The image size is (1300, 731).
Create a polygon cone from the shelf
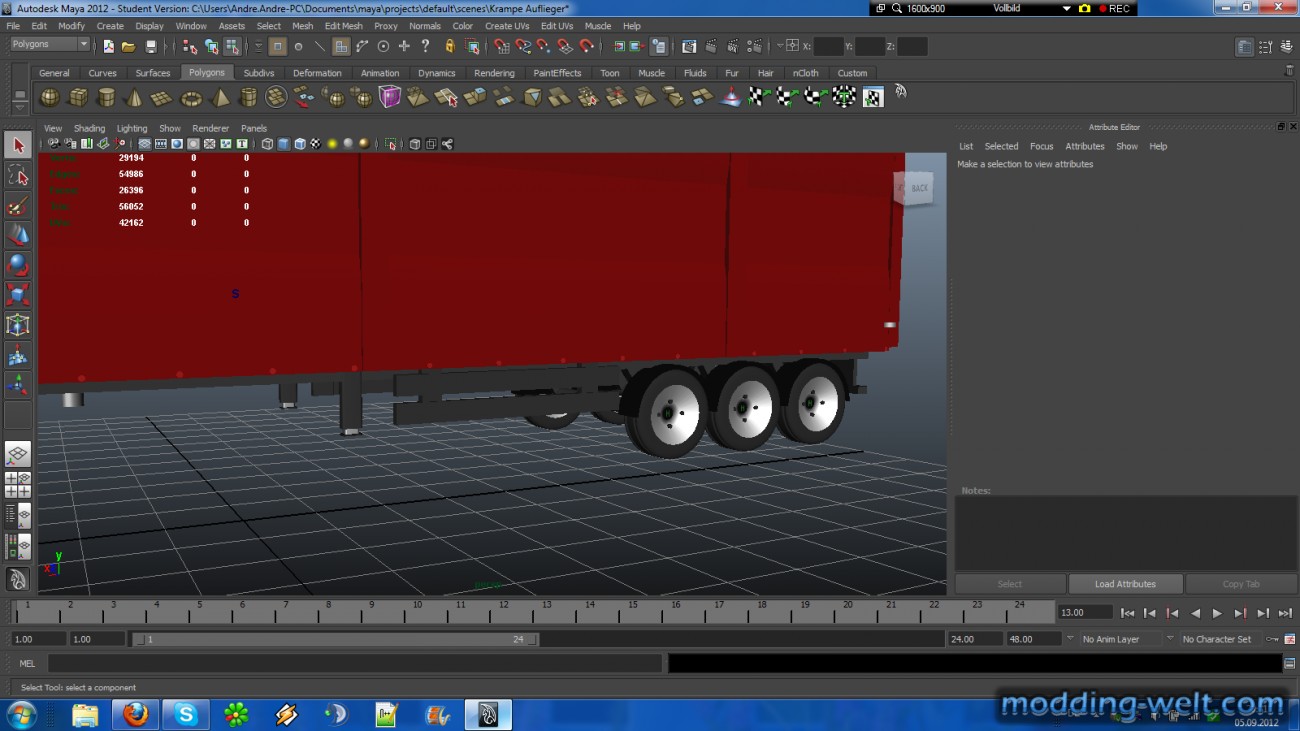pos(133,97)
